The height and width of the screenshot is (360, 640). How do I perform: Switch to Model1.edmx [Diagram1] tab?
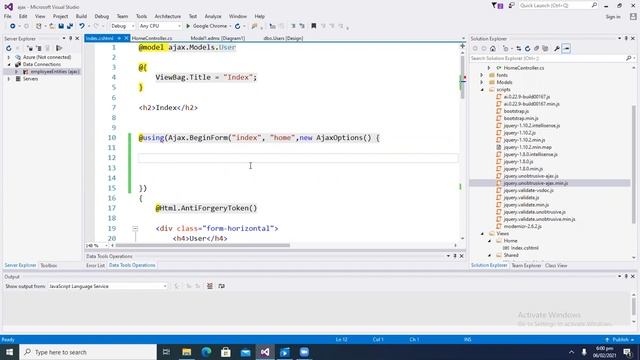click(x=218, y=38)
